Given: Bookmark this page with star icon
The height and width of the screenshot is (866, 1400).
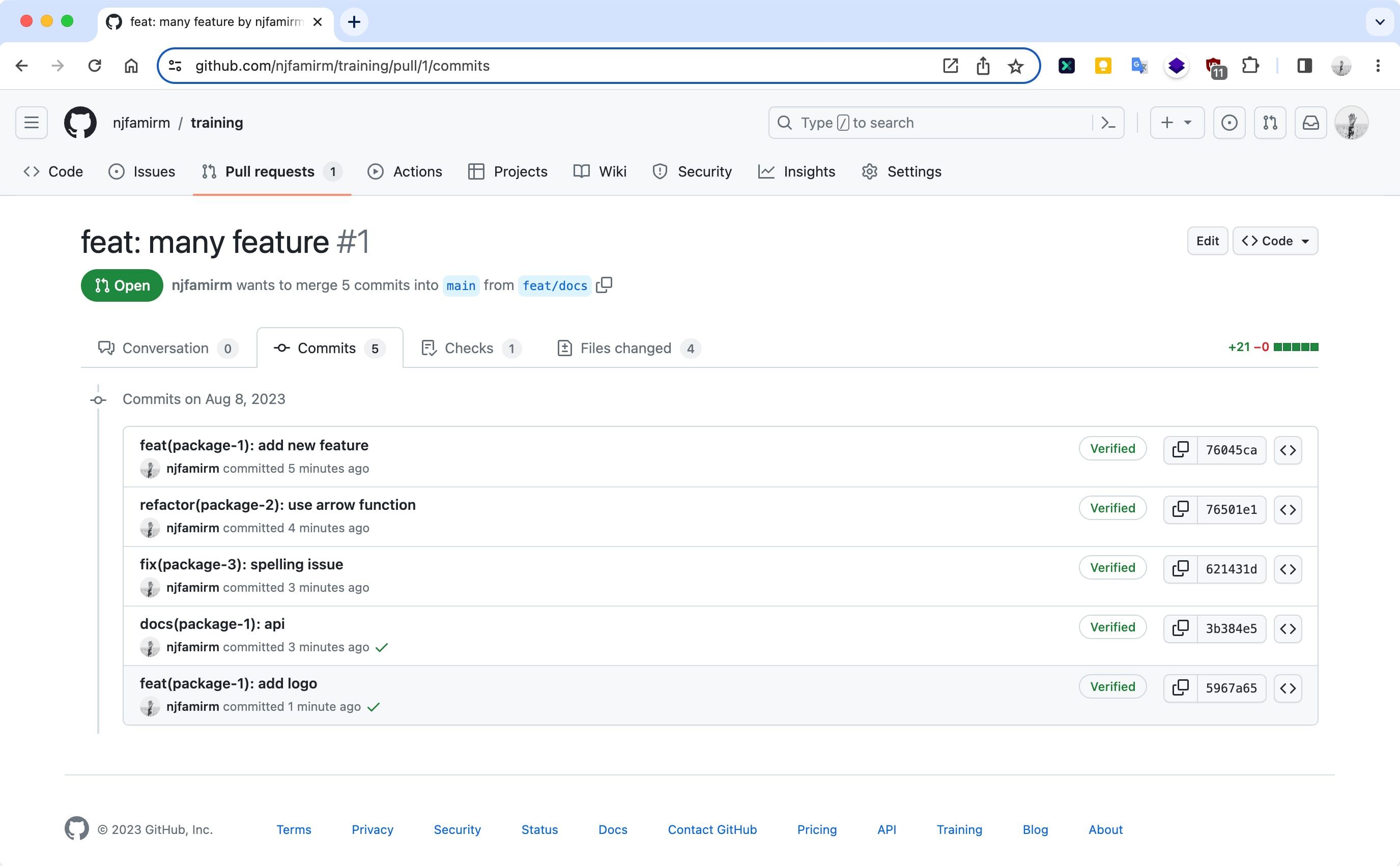Looking at the screenshot, I should 1015,67.
